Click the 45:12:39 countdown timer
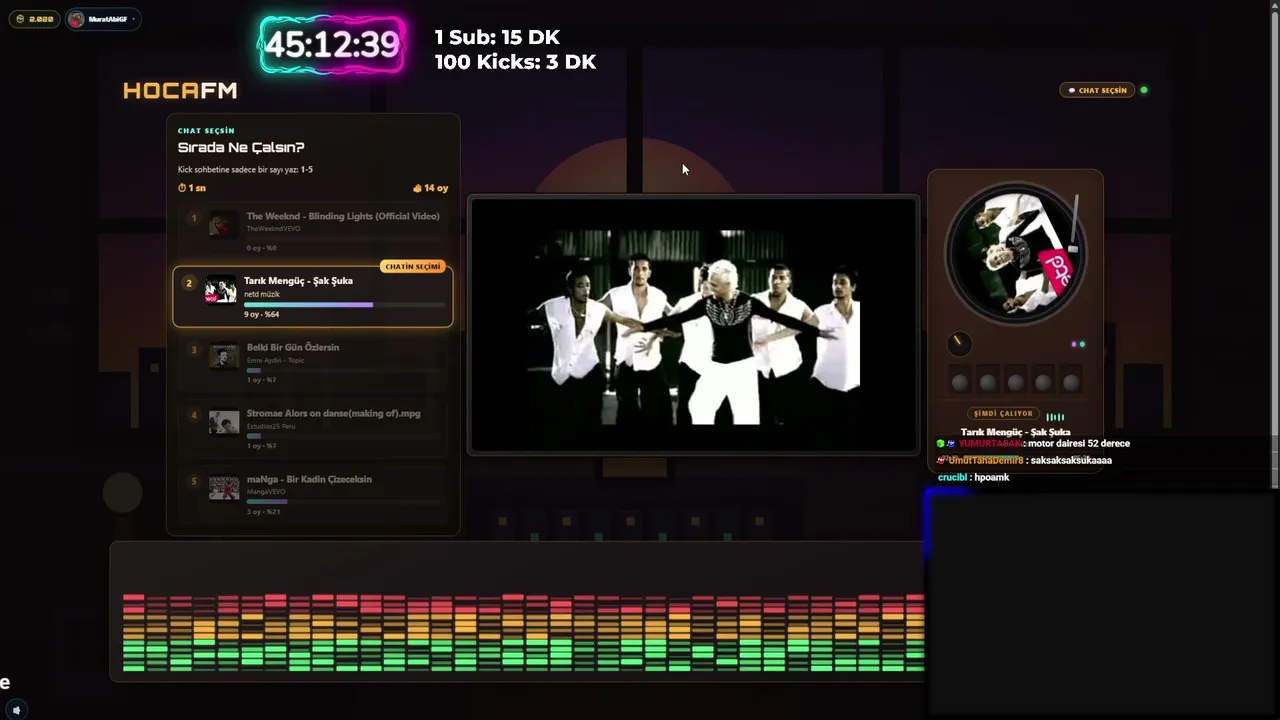 point(332,44)
